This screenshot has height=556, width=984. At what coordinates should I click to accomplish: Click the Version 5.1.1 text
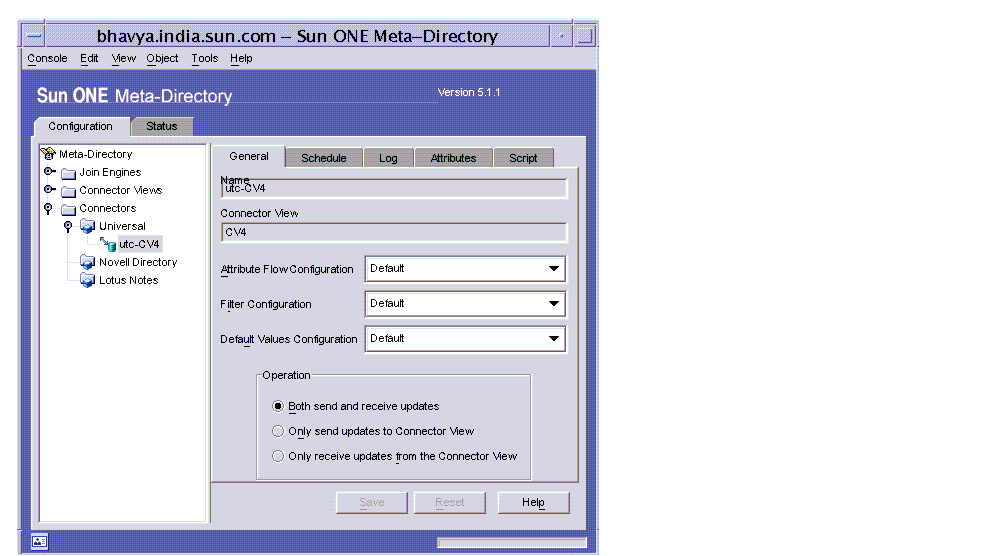coord(469,92)
